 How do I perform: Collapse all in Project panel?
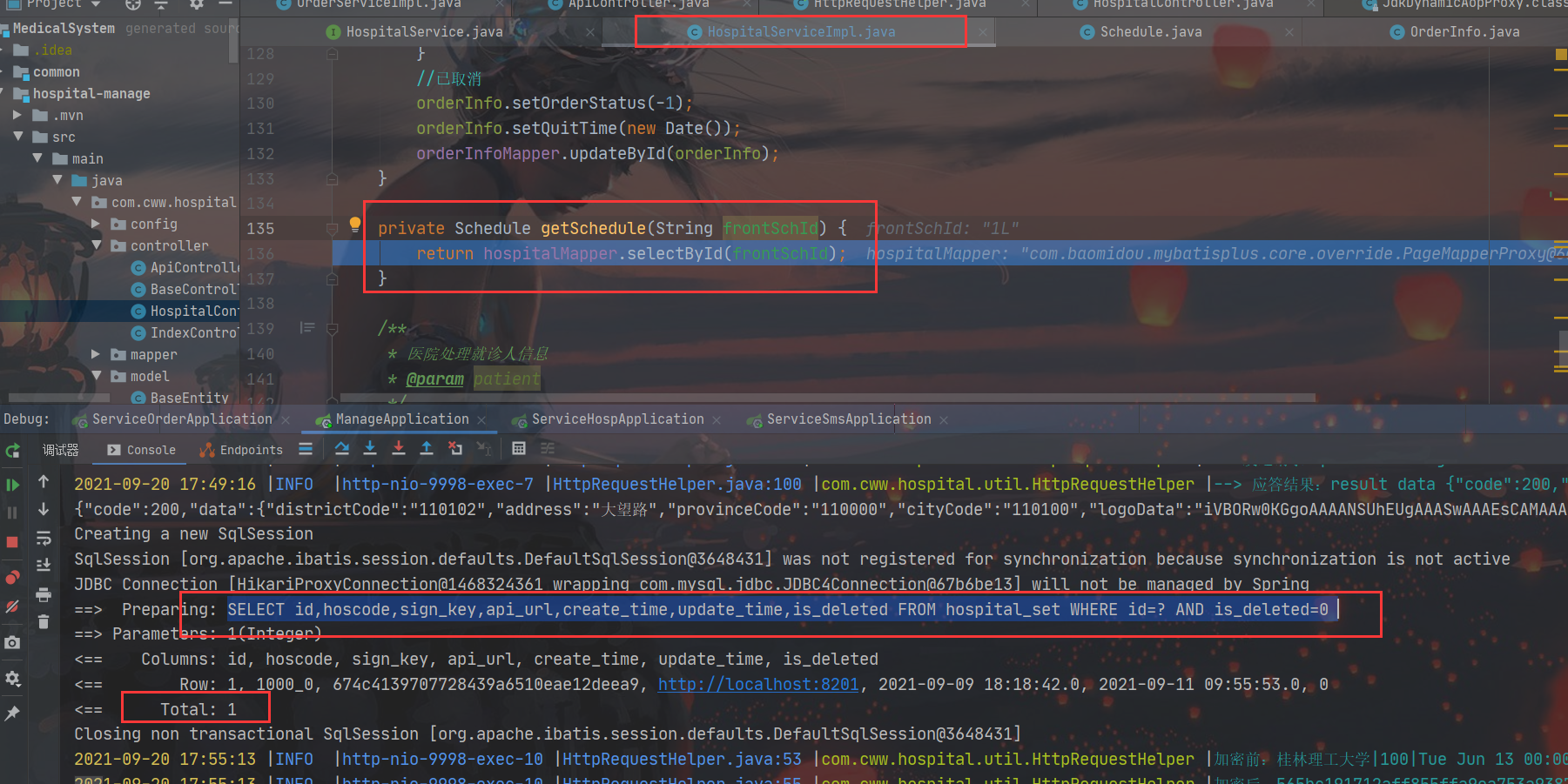click(x=161, y=4)
